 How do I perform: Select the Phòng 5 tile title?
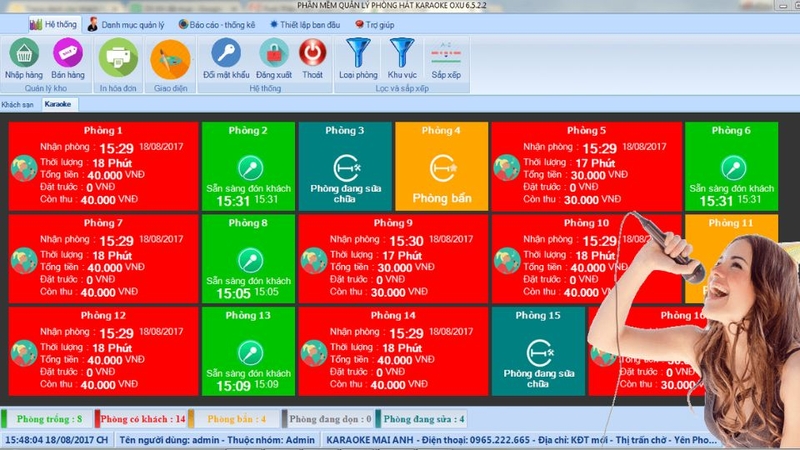click(586, 131)
